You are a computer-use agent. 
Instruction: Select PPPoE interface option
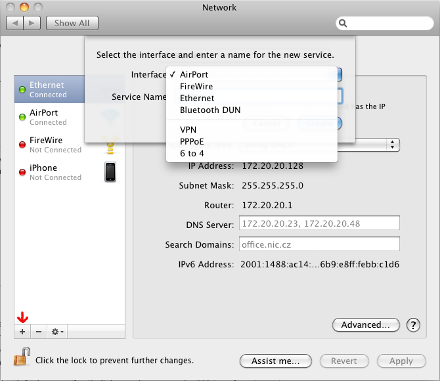pyautogui.click(x=251, y=141)
